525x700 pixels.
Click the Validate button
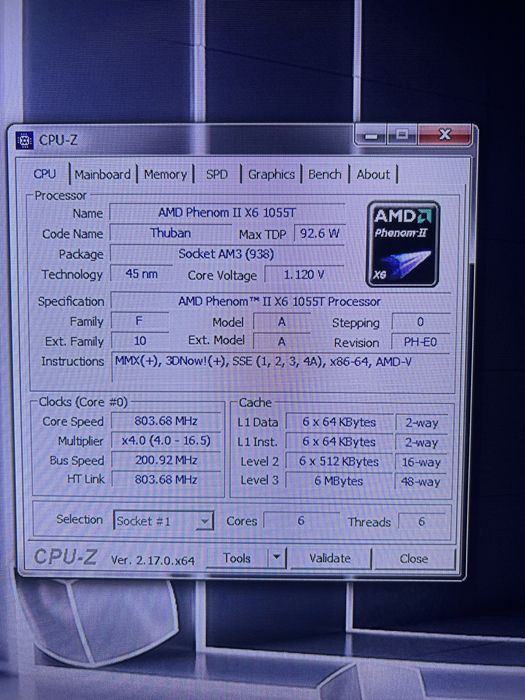coord(330,558)
